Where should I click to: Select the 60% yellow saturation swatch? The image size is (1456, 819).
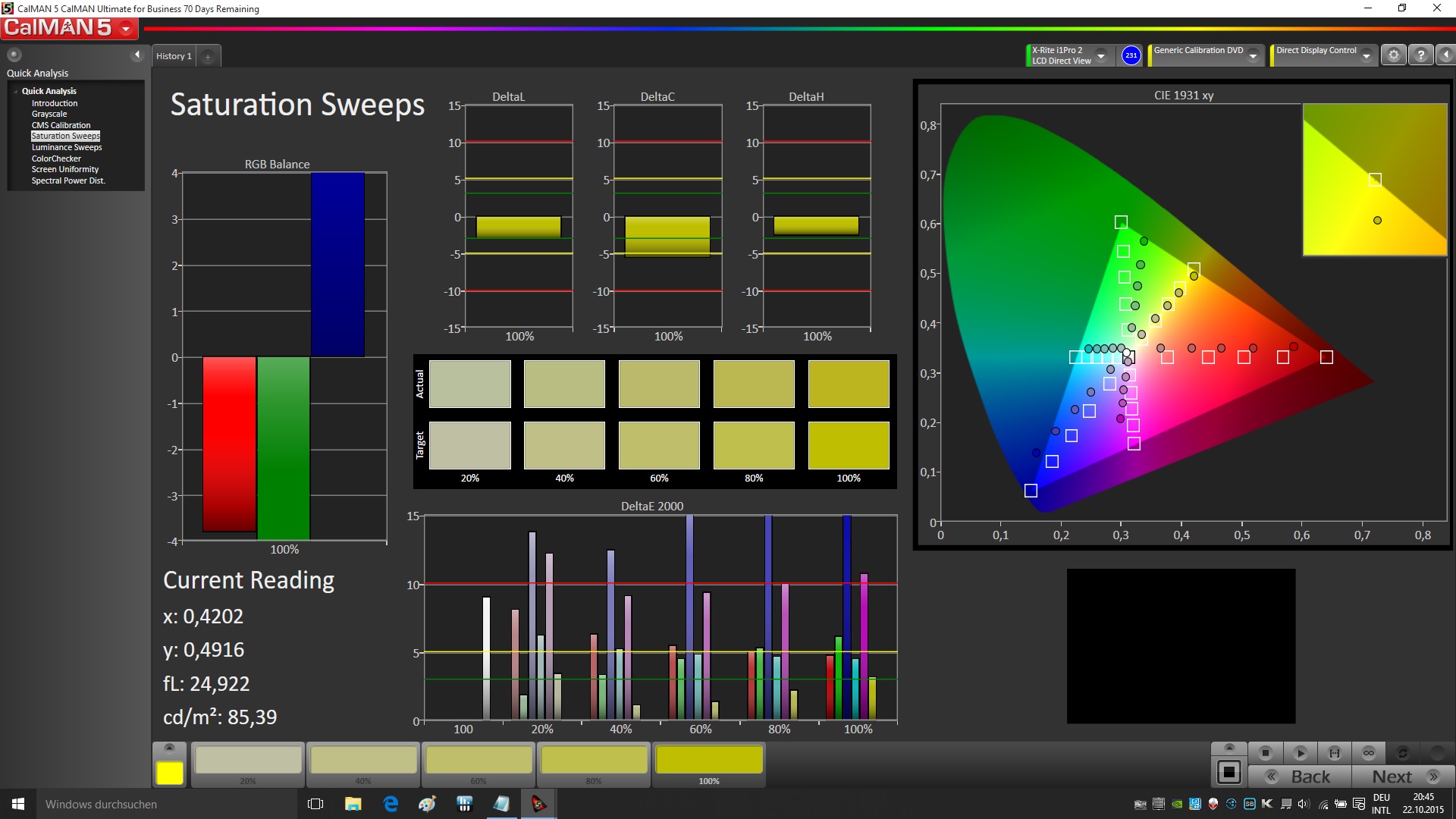click(479, 761)
